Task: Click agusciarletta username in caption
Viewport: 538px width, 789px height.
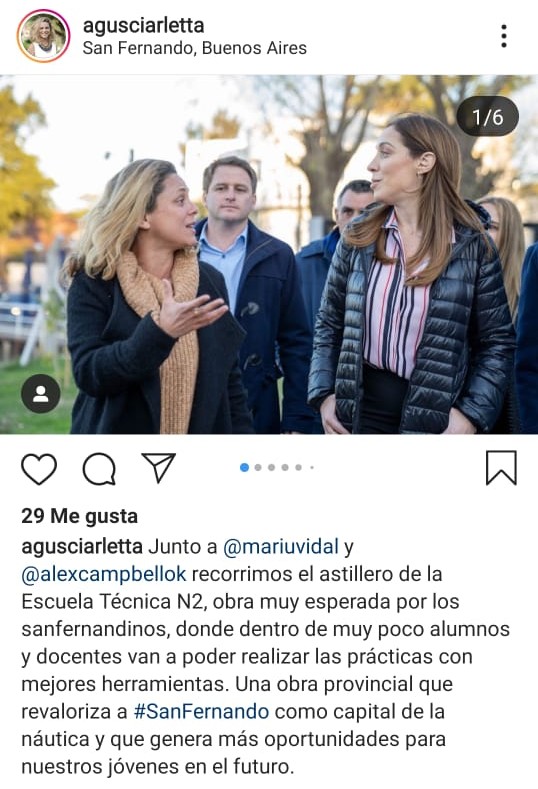Action: point(82,547)
